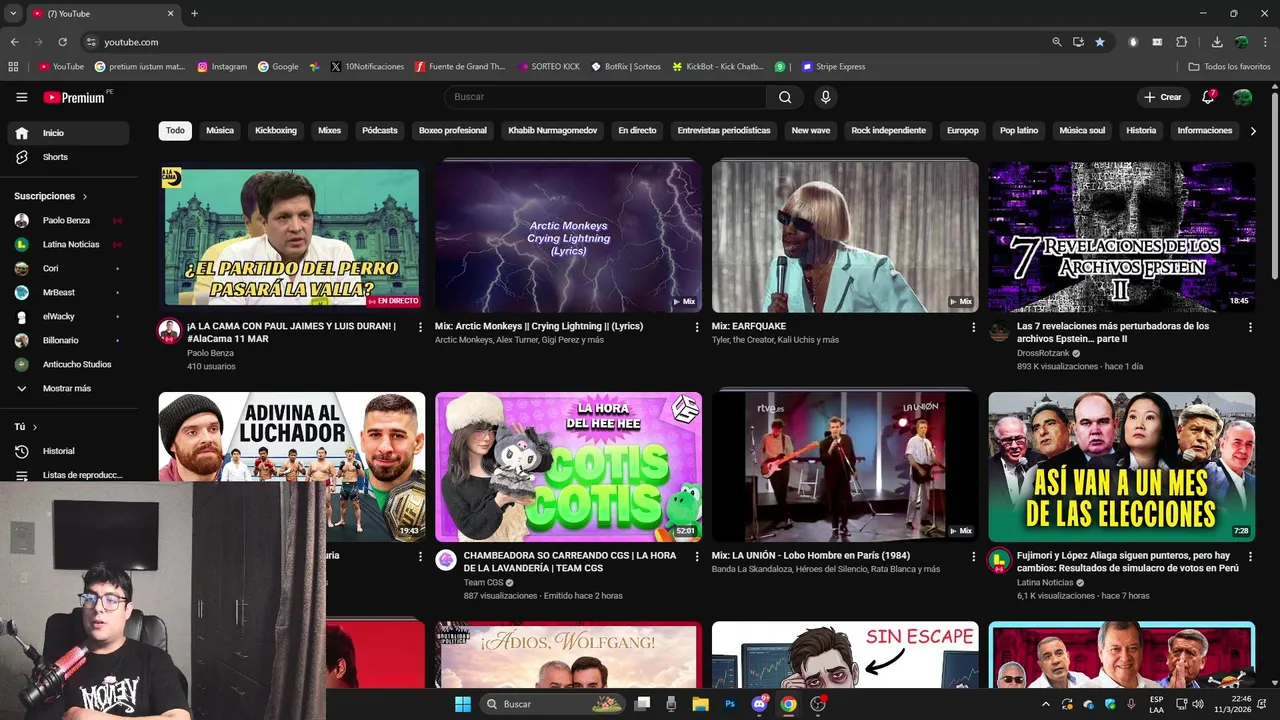
Task: Bookmark this page with the star
Action: pos(1100,42)
